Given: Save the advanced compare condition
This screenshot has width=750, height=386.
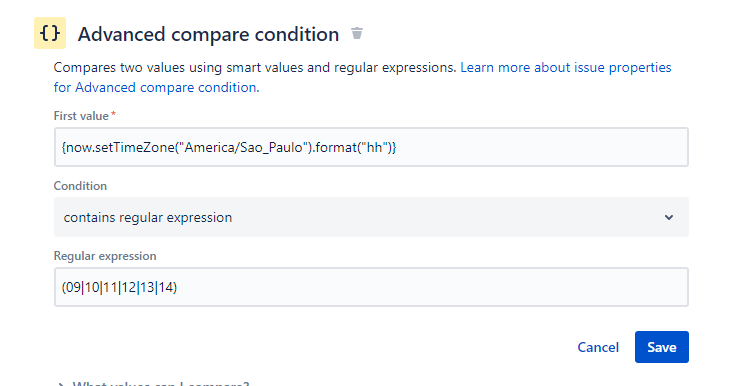Looking at the screenshot, I should 662,347.
